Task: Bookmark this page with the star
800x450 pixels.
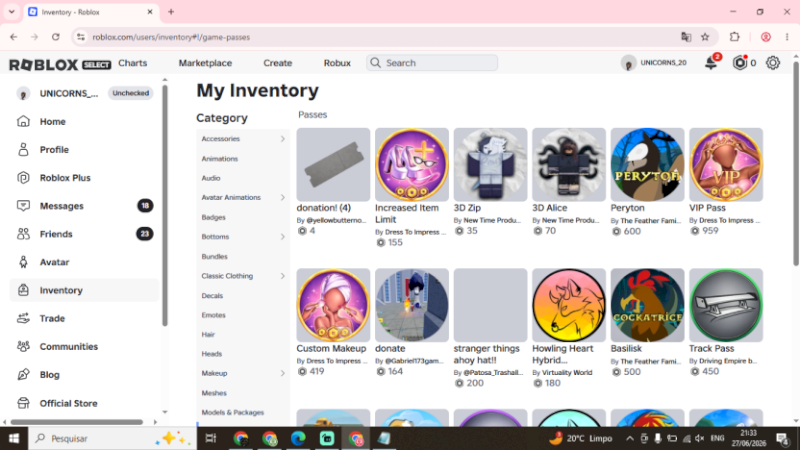Action: (x=705, y=37)
